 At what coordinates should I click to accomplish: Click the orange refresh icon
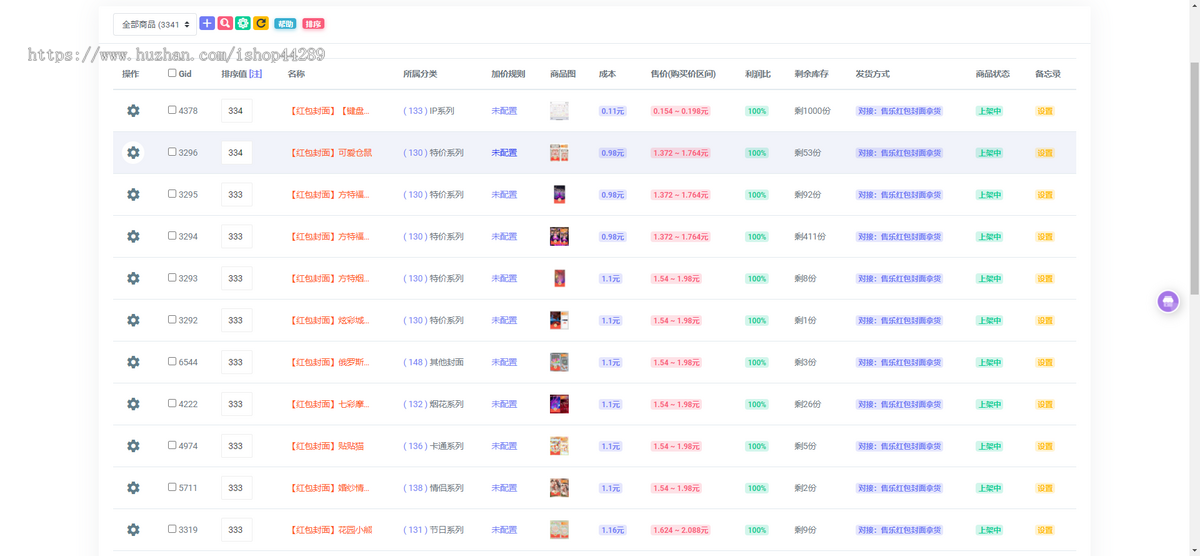pyautogui.click(x=261, y=23)
